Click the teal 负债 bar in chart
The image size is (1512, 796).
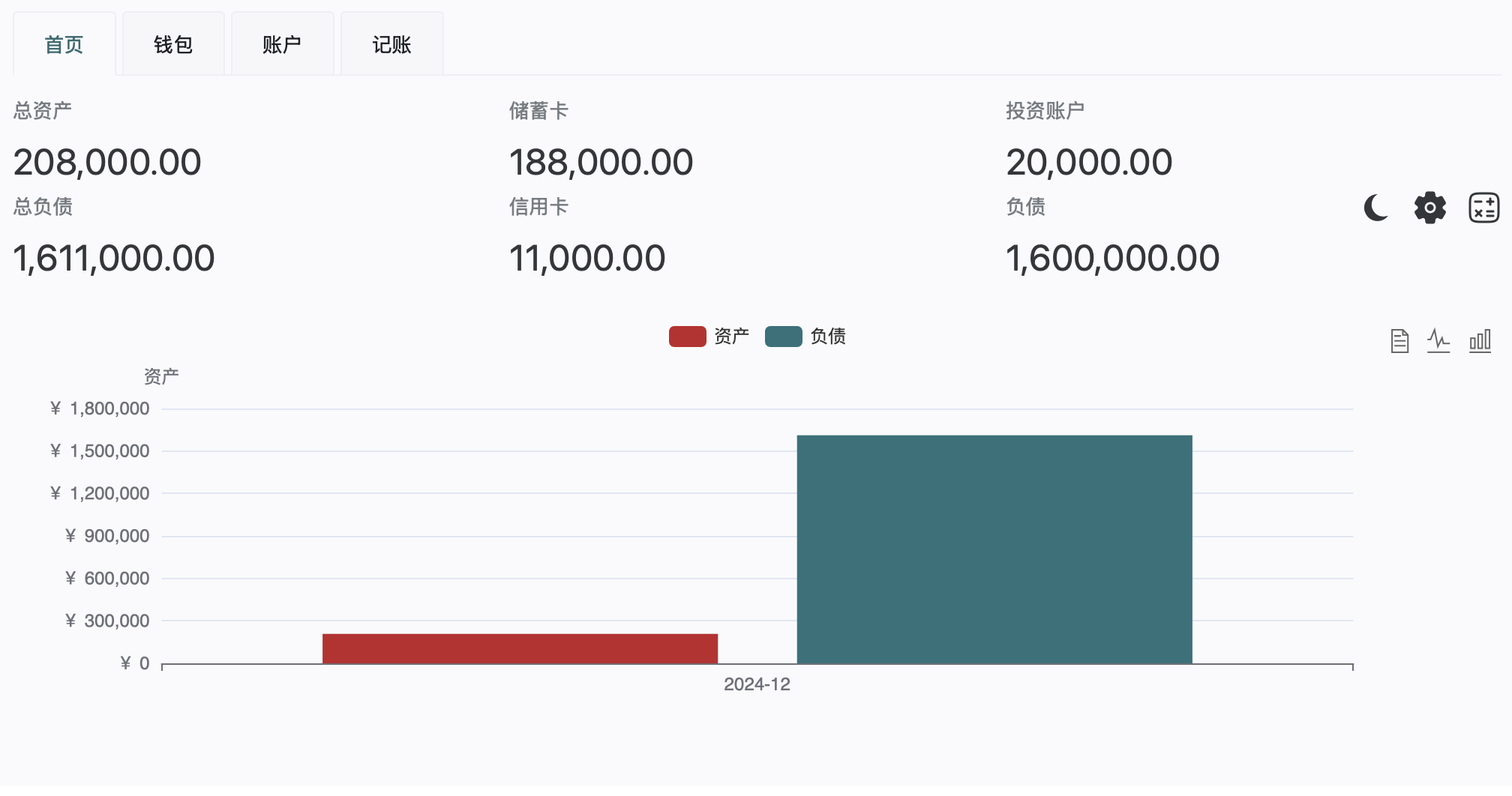pyautogui.click(x=994, y=549)
